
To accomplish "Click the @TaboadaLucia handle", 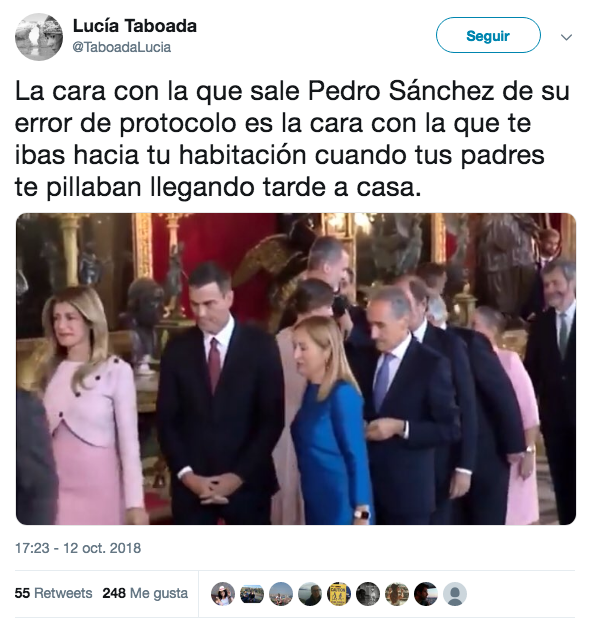I will click(x=121, y=47).
